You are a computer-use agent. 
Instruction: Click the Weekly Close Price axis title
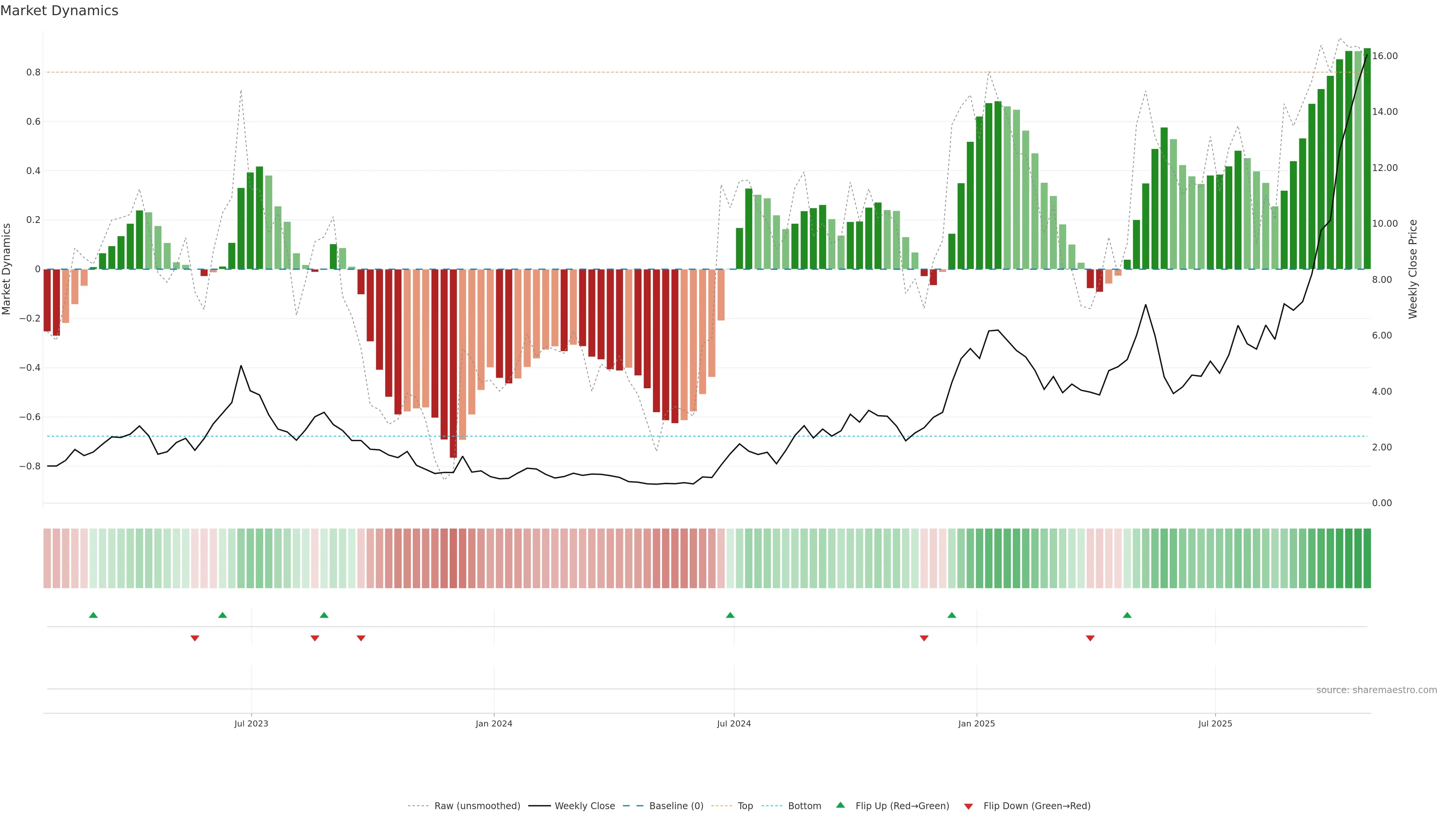[x=1412, y=269]
